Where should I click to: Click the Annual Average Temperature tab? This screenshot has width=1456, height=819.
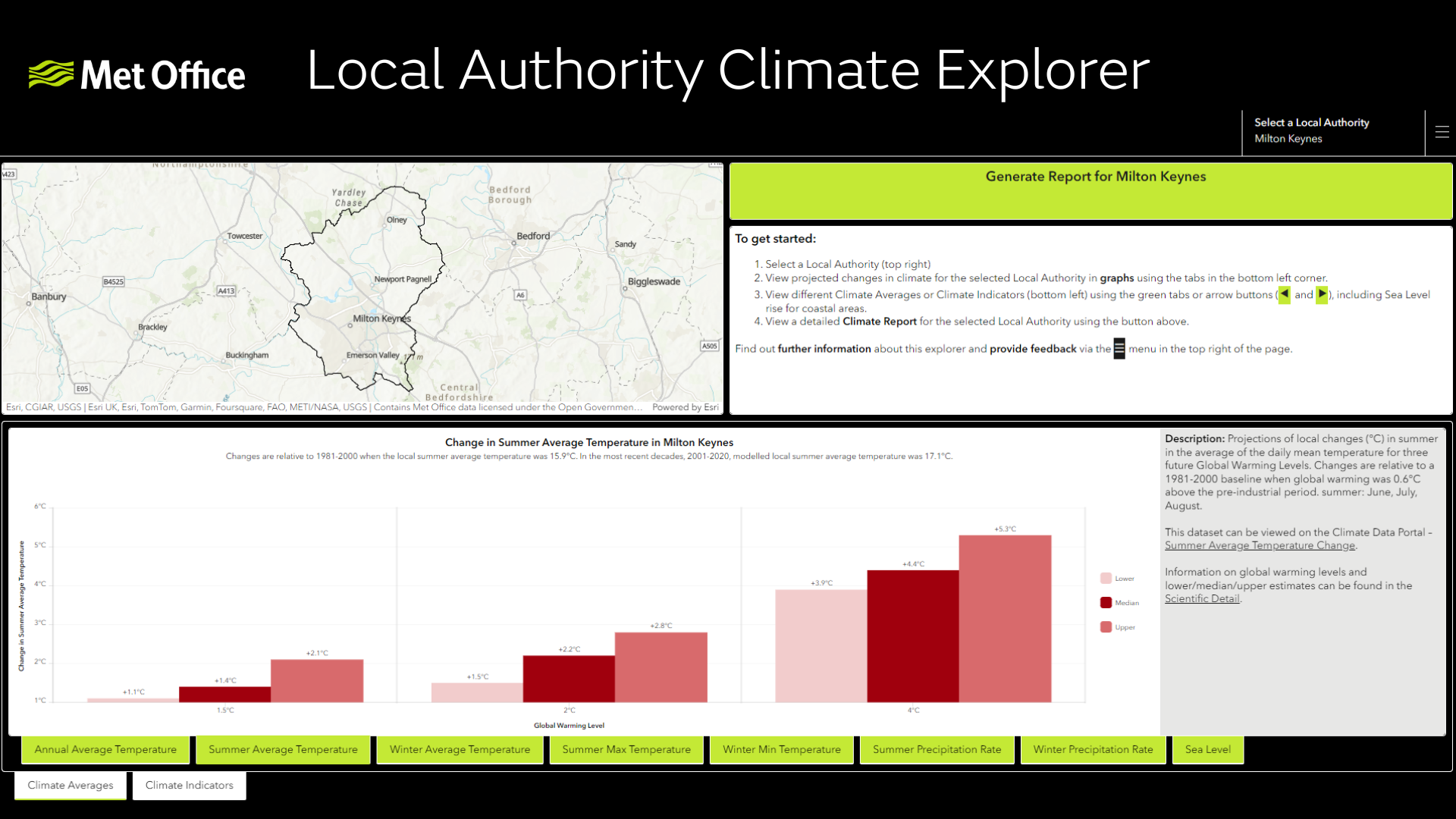106,749
